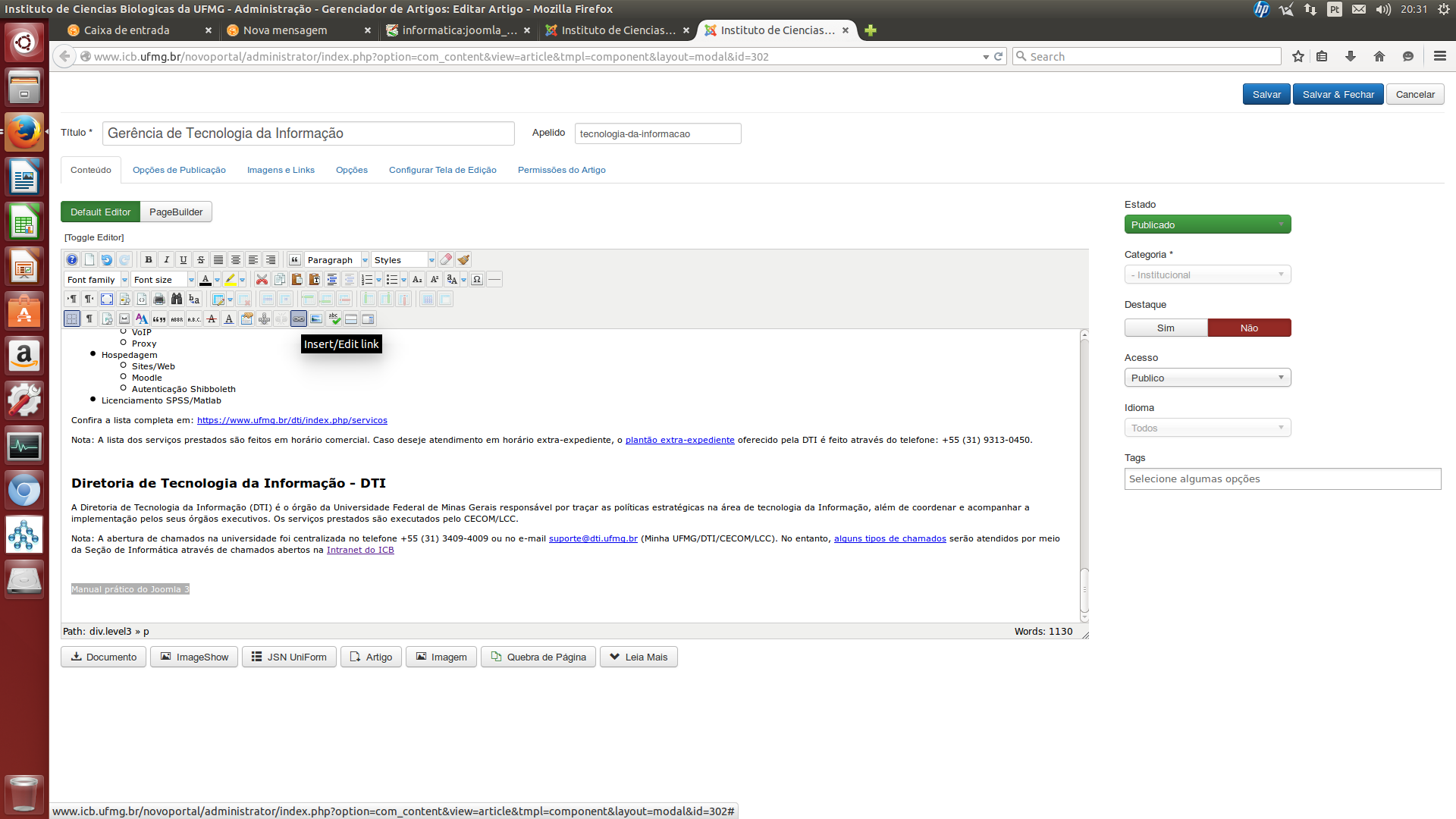The width and height of the screenshot is (1456, 819).
Task: Open the Opções de Publicação tab
Action: 179,170
